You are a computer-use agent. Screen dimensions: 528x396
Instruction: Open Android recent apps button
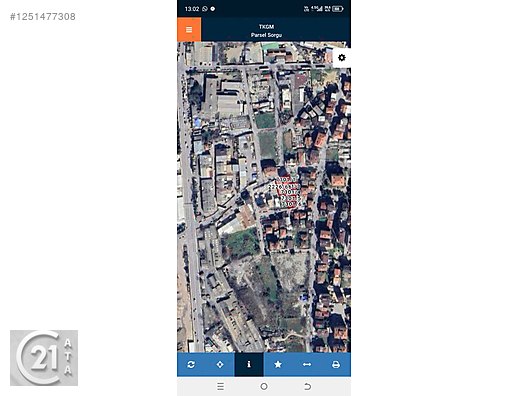pyautogui.click(x=221, y=386)
